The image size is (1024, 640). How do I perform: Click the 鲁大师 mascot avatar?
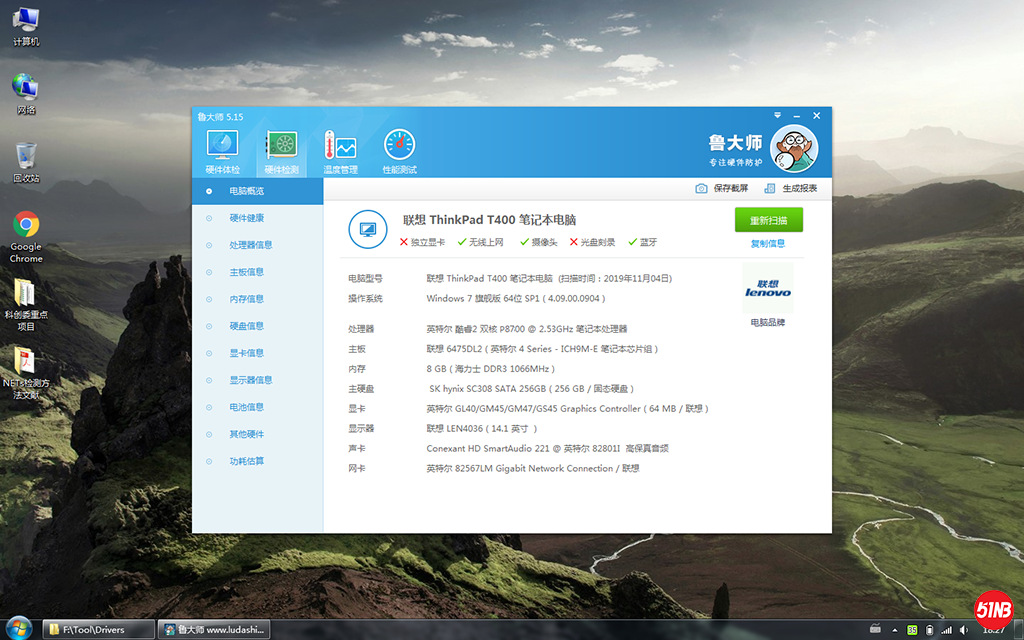pyautogui.click(x=794, y=149)
